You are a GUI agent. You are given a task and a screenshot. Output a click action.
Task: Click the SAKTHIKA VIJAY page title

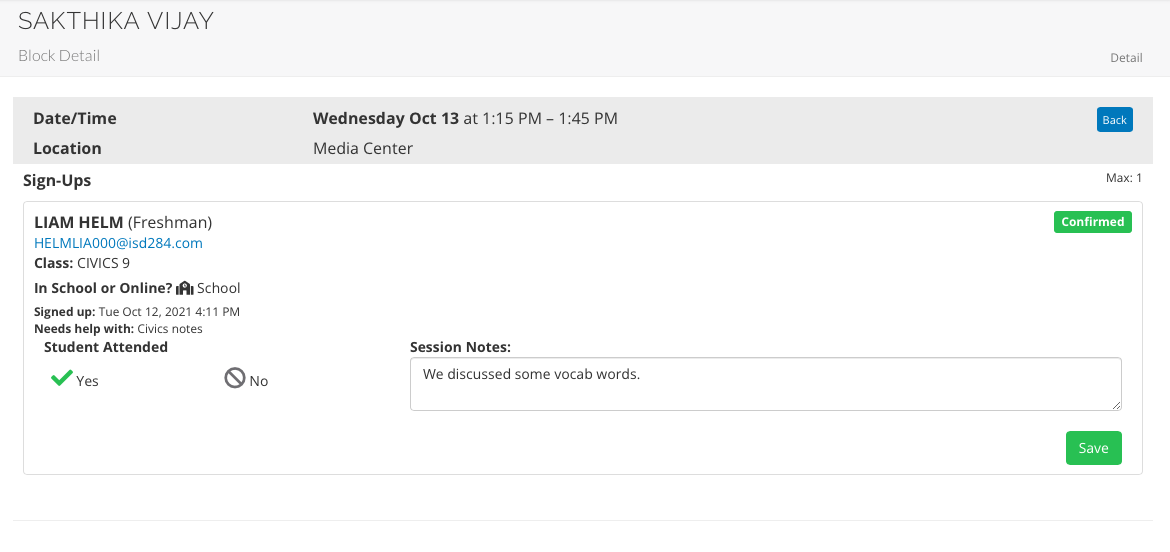116,21
